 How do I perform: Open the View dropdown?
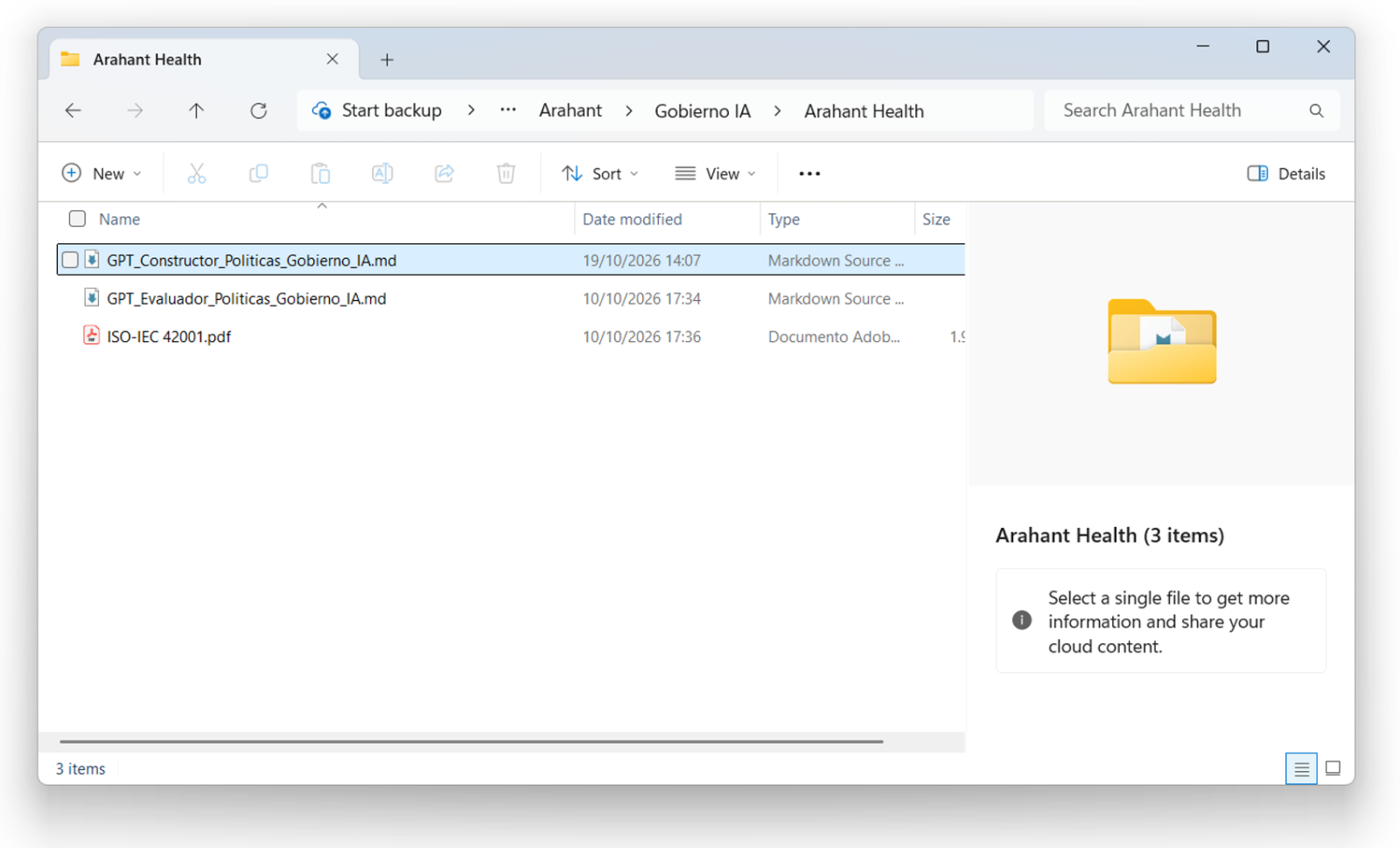(x=716, y=173)
